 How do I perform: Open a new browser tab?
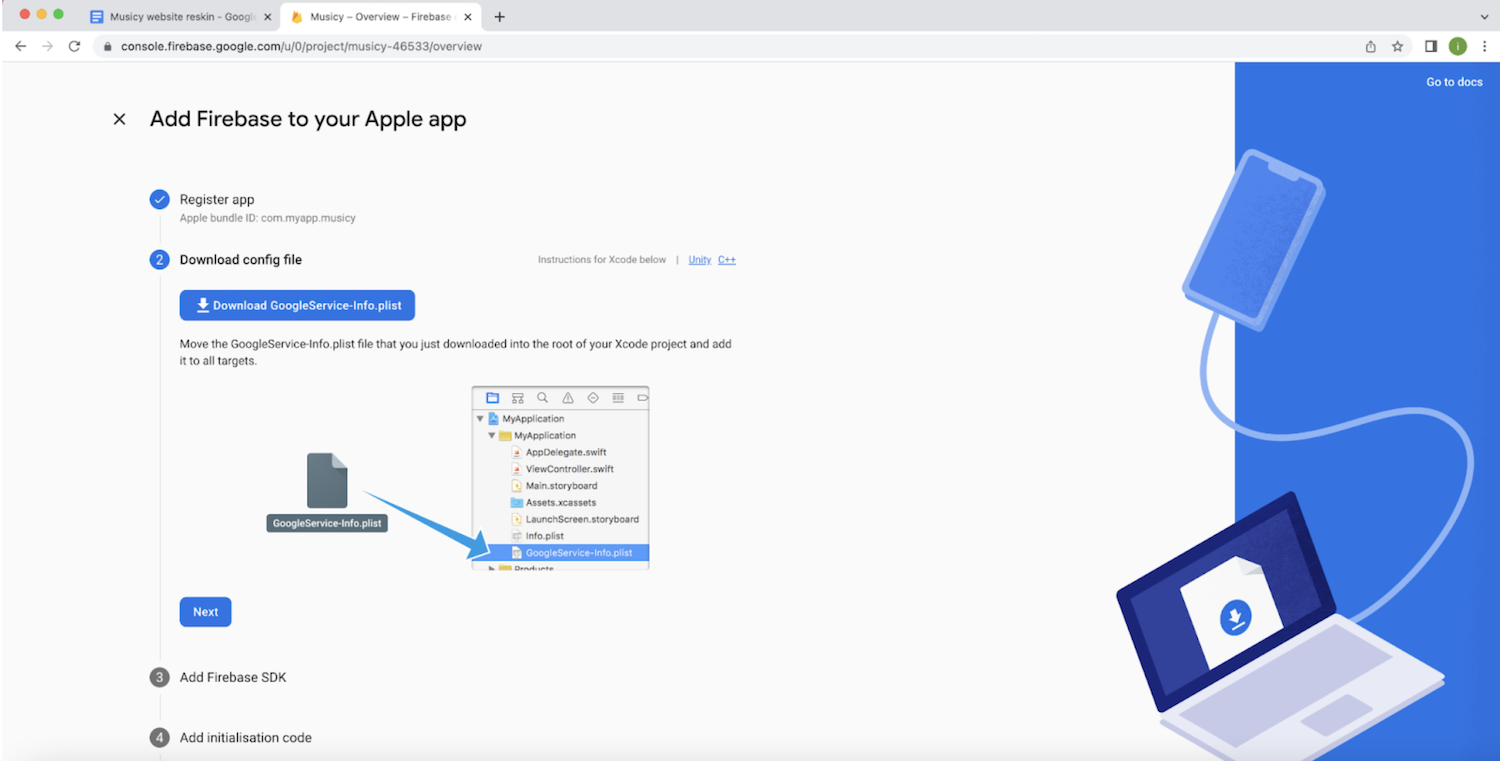500,17
